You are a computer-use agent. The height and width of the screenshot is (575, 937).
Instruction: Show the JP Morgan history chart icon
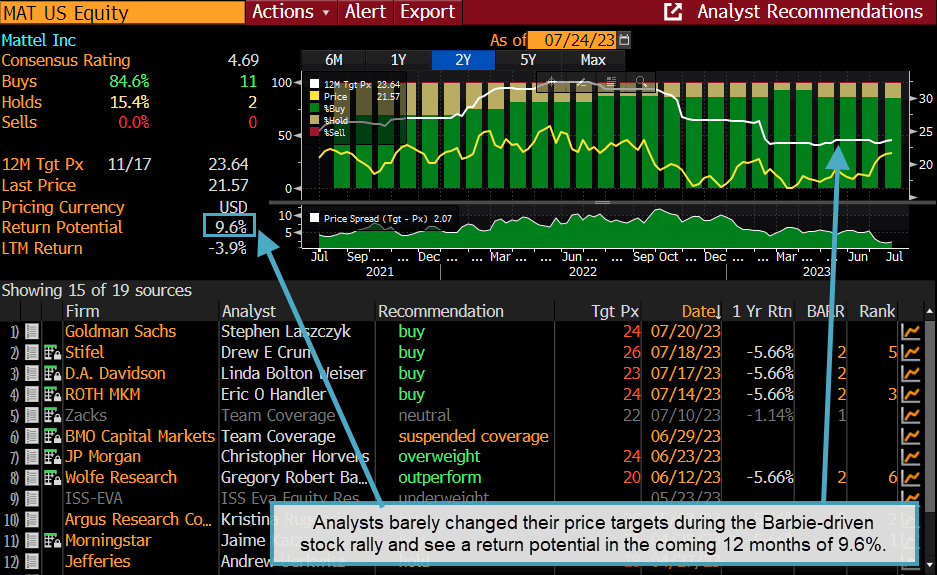(911, 457)
